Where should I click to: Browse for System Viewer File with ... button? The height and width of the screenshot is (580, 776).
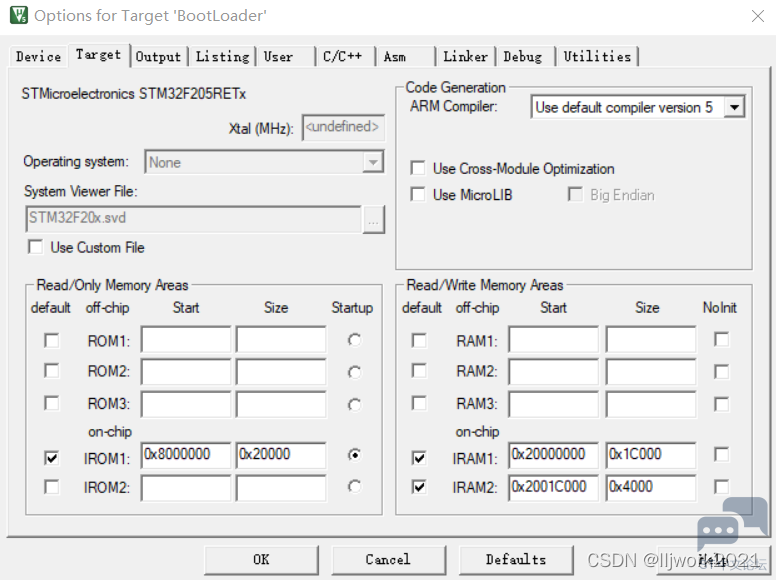[x=374, y=219]
